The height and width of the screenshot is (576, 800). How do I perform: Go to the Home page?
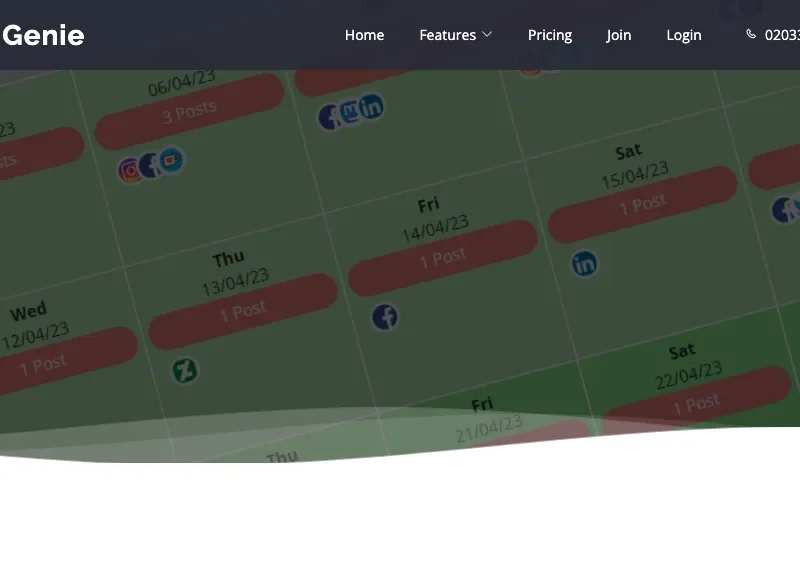point(364,35)
